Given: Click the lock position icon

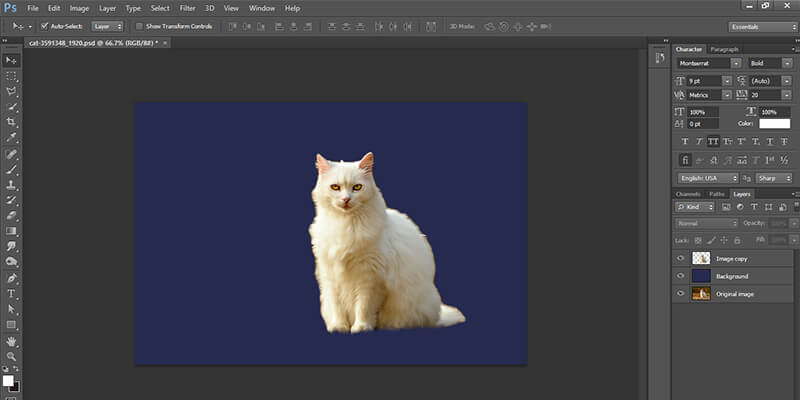Looking at the screenshot, I should pos(723,240).
